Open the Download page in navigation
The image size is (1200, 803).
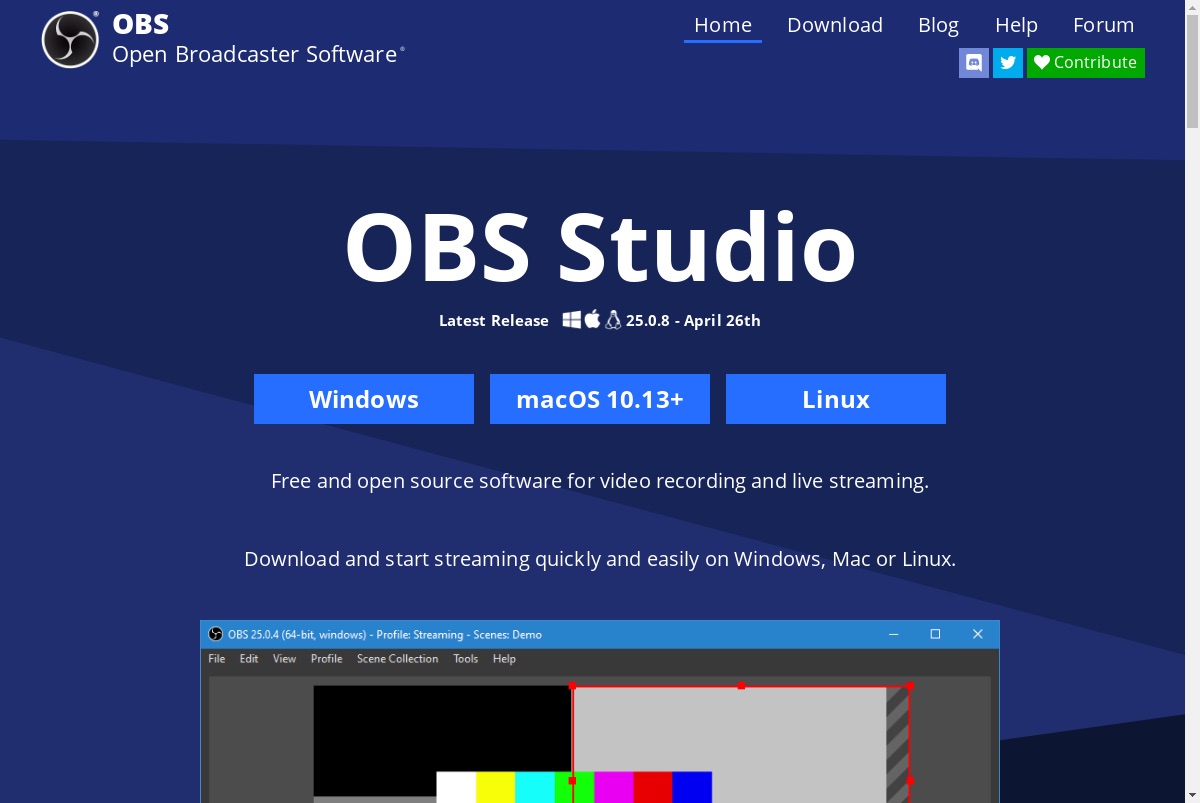click(x=835, y=25)
